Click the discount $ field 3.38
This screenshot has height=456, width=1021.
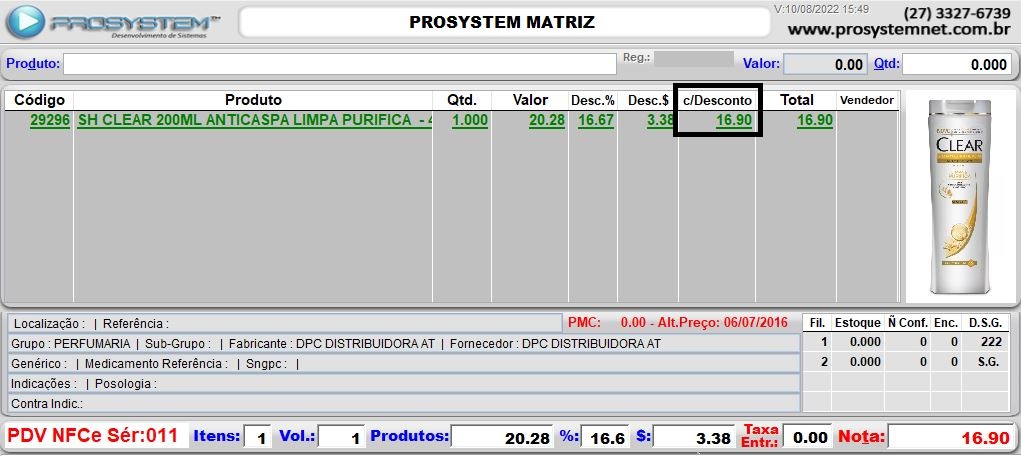point(696,437)
